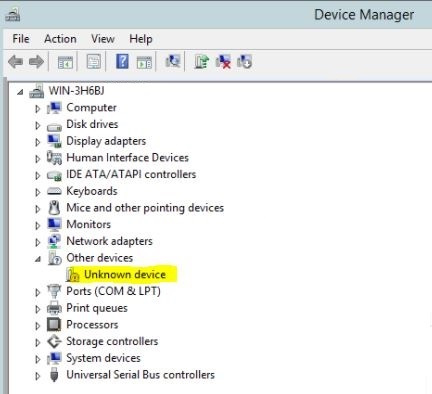
Task: Collapse the Other devices node
Action: tap(38, 259)
